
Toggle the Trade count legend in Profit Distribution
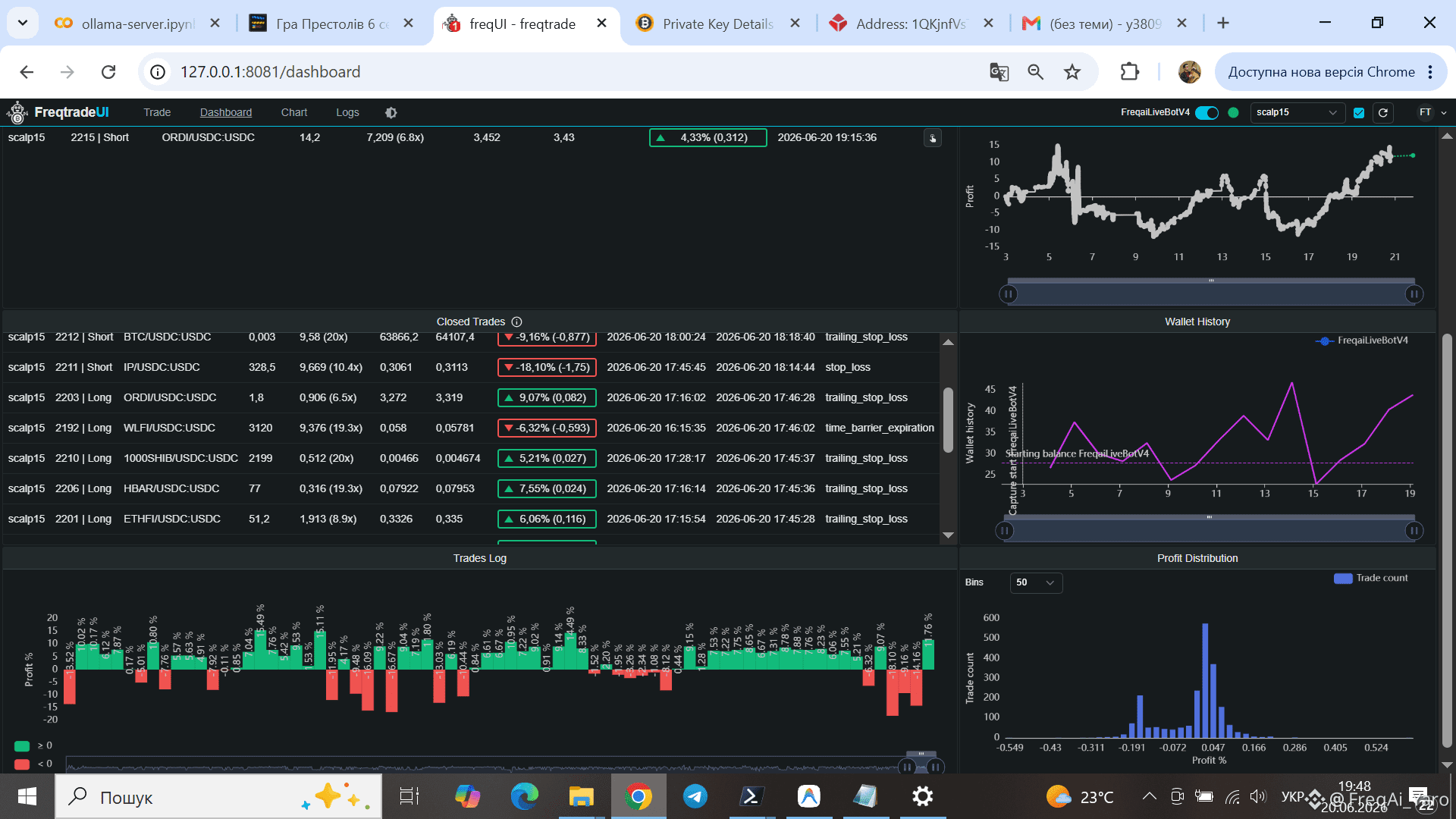[1371, 578]
